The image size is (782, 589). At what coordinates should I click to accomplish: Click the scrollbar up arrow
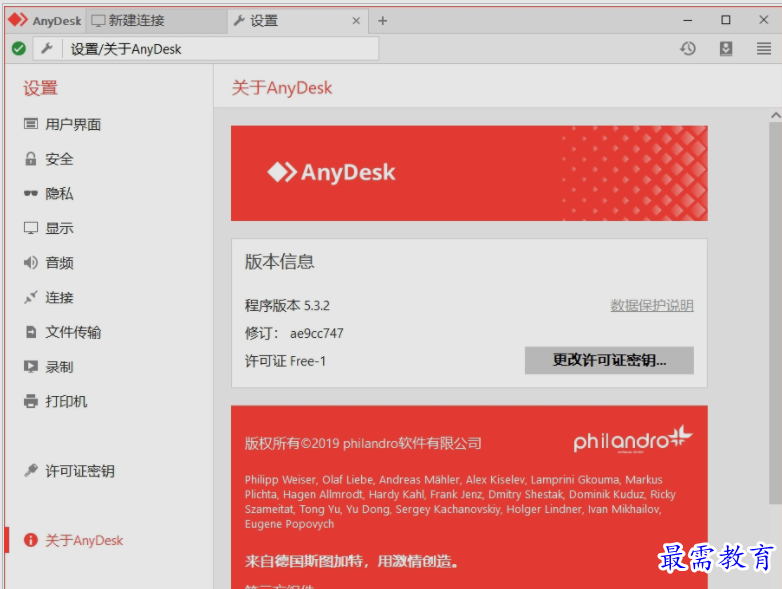(776, 115)
